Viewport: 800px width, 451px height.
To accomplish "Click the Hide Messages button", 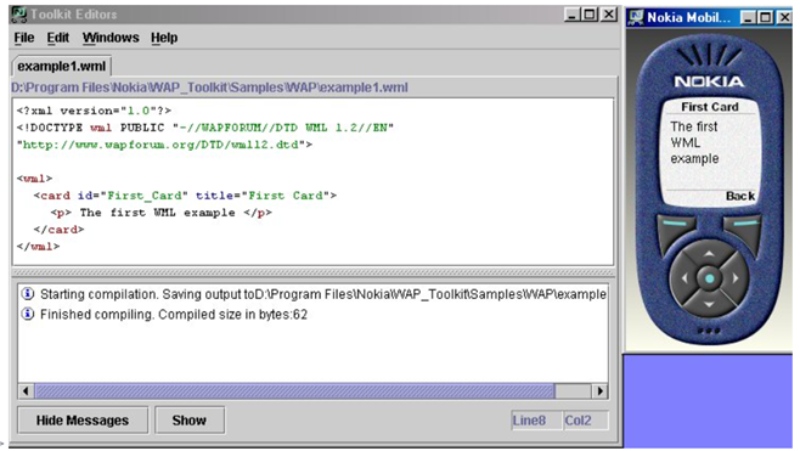I will (82, 420).
